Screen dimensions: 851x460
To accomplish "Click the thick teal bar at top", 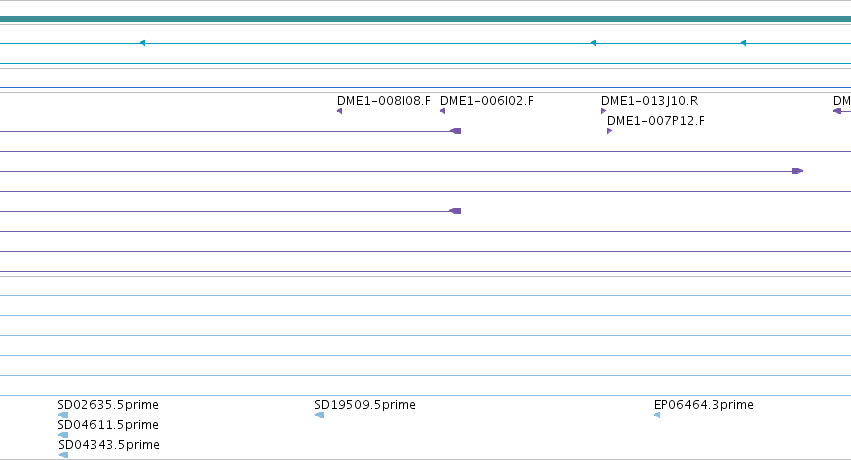I will pyautogui.click(x=426, y=19).
